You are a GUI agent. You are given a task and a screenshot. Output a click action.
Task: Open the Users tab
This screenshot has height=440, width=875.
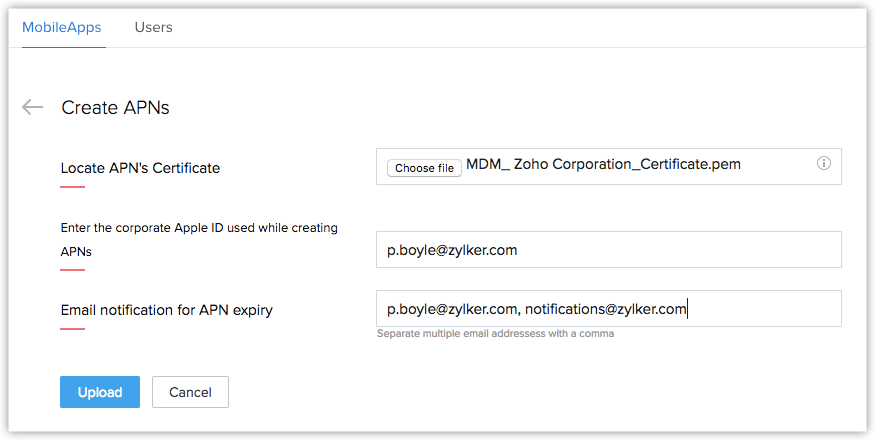coord(154,28)
